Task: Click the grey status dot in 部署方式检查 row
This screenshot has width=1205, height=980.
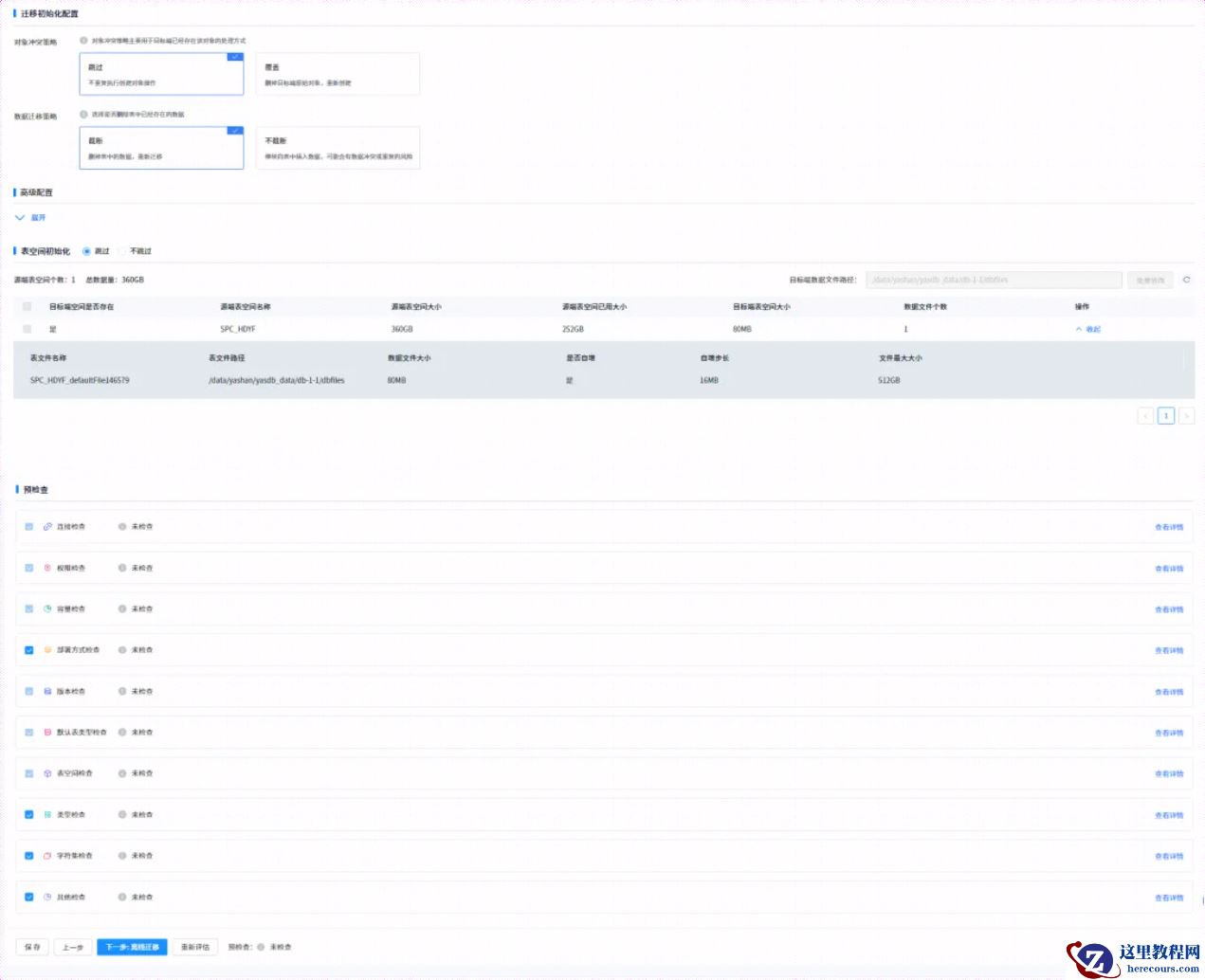Action: click(122, 650)
